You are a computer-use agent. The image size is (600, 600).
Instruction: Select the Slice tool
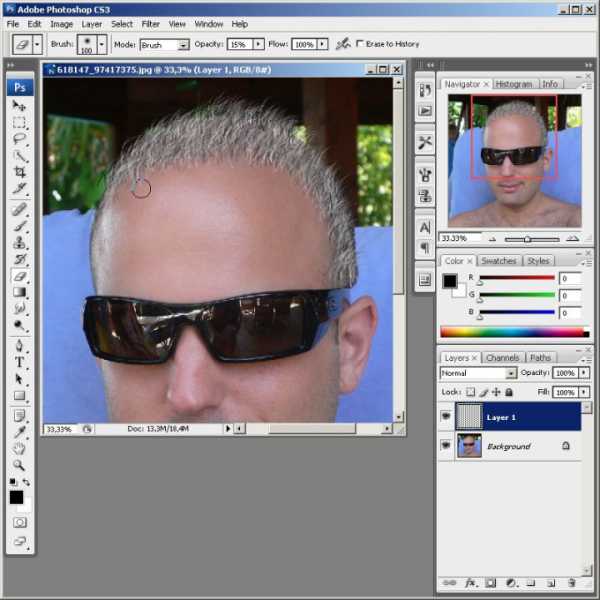[19, 188]
